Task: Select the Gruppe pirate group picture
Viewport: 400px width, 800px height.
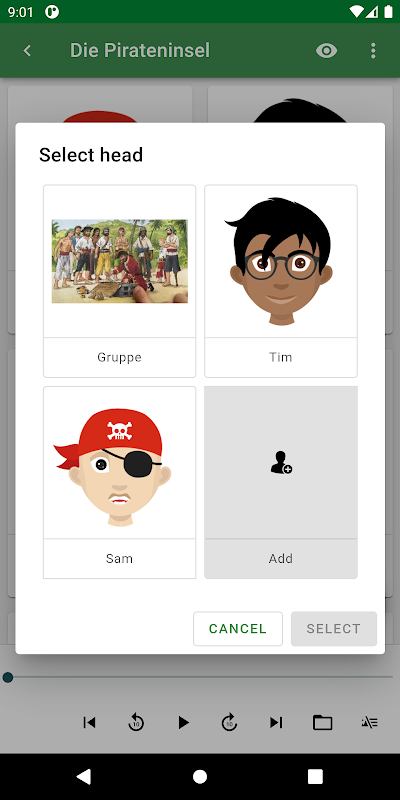Action: (x=119, y=261)
